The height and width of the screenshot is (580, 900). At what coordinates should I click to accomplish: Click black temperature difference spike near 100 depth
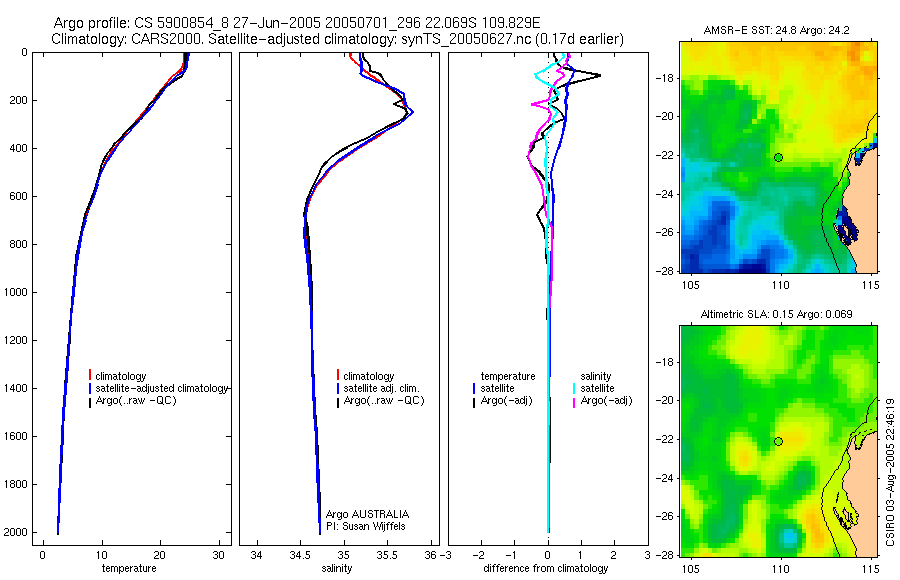click(x=597, y=75)
